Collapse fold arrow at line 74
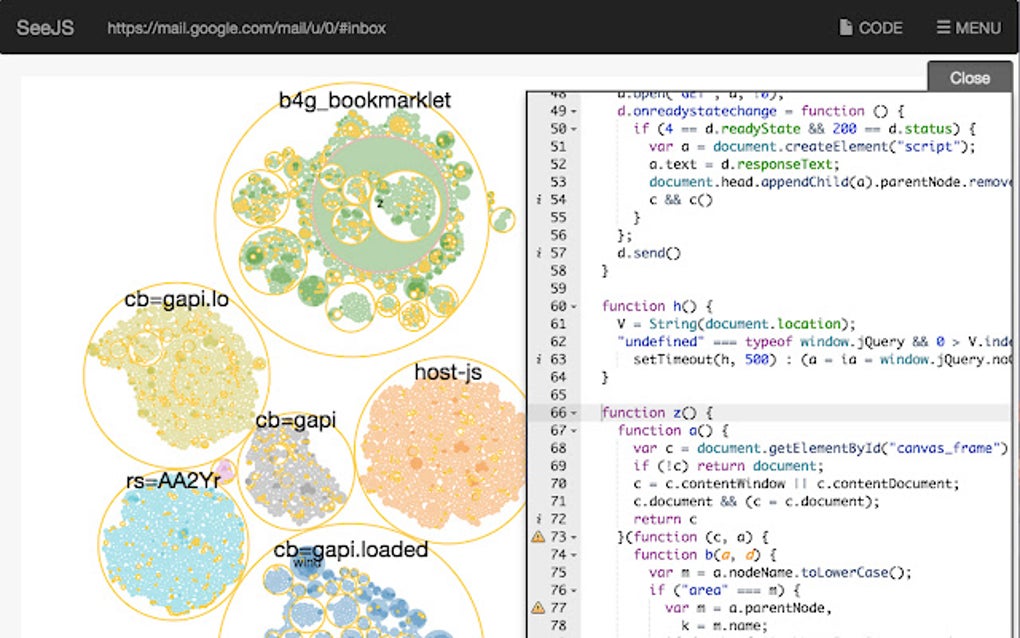This screenshot has width=1020, height=638. click(574, 555)
